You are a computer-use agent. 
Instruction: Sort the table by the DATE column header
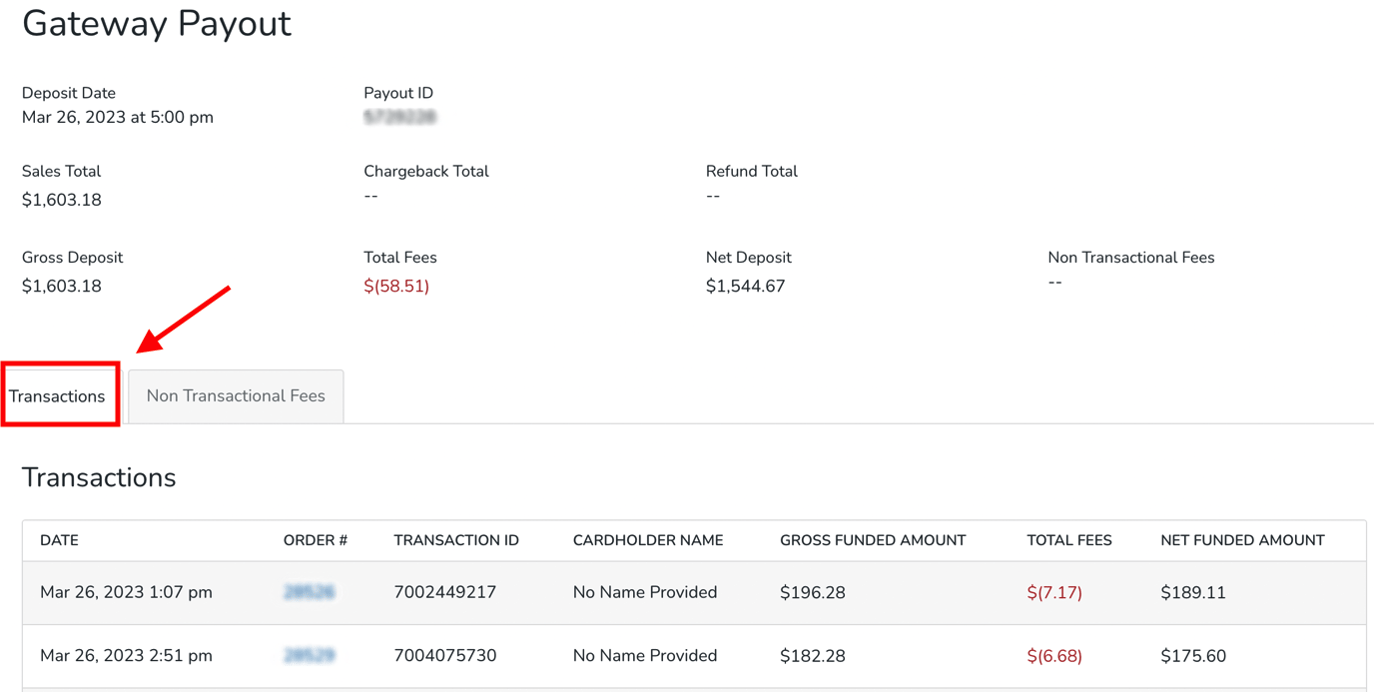pos(59,540)
